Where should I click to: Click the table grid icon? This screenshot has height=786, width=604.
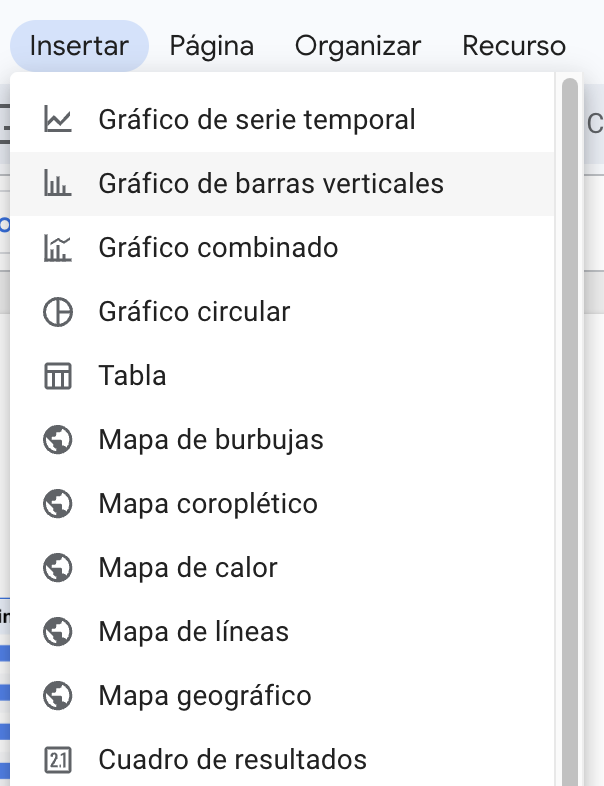[x=58, y=376]
